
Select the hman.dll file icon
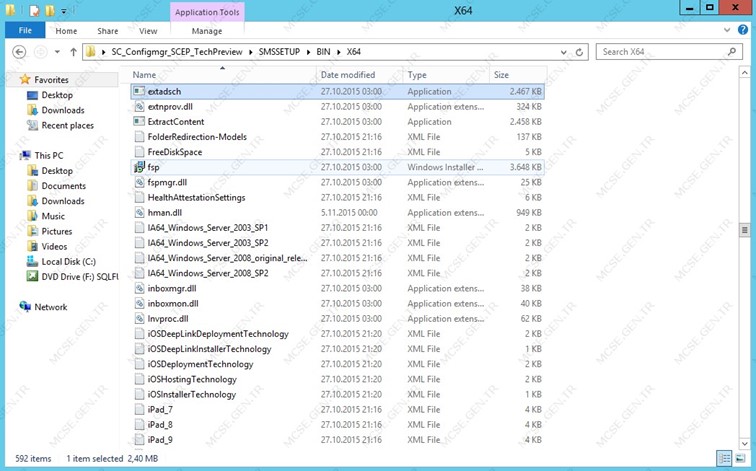pyautogui.click(x=139, y=213)
